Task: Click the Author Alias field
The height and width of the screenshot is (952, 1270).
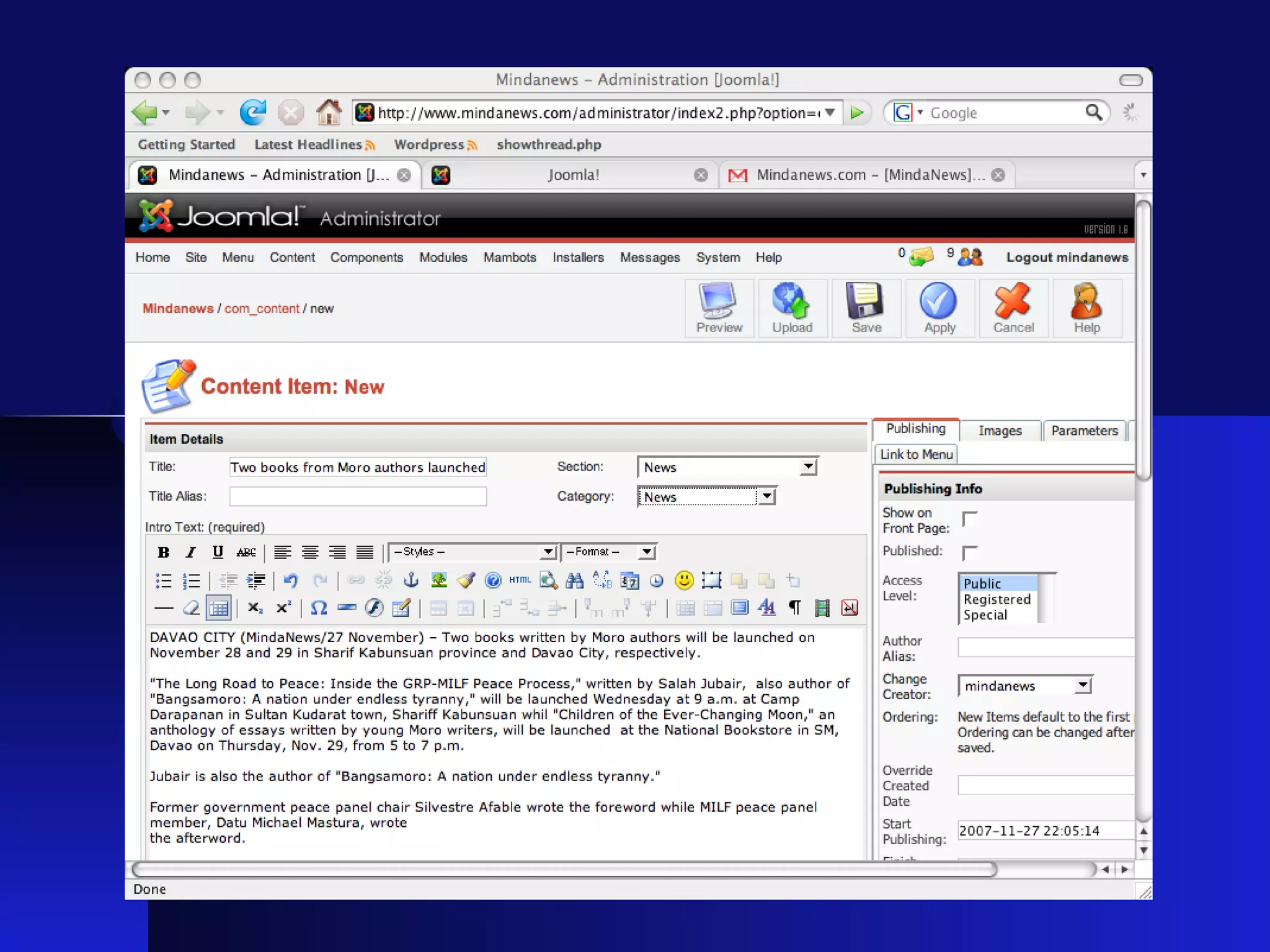Action: (x=1046, y=648)
